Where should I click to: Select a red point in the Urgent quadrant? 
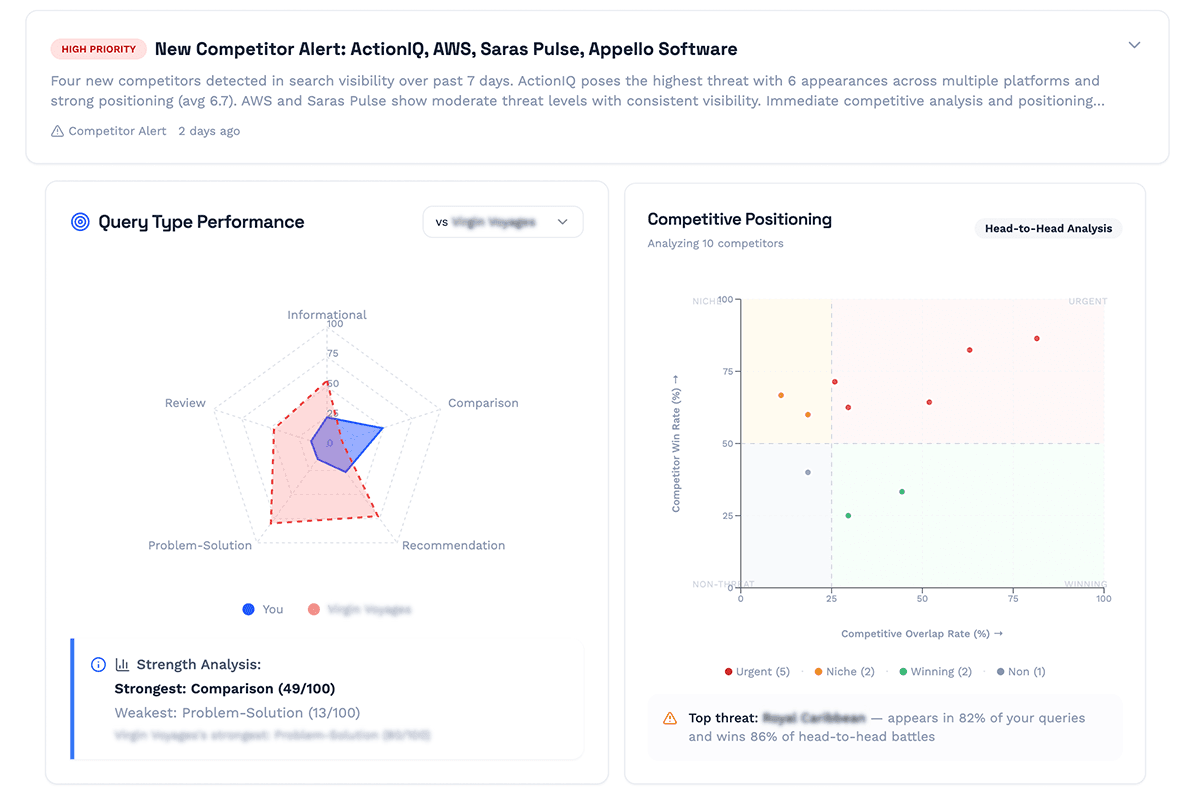coord(1037,339)
